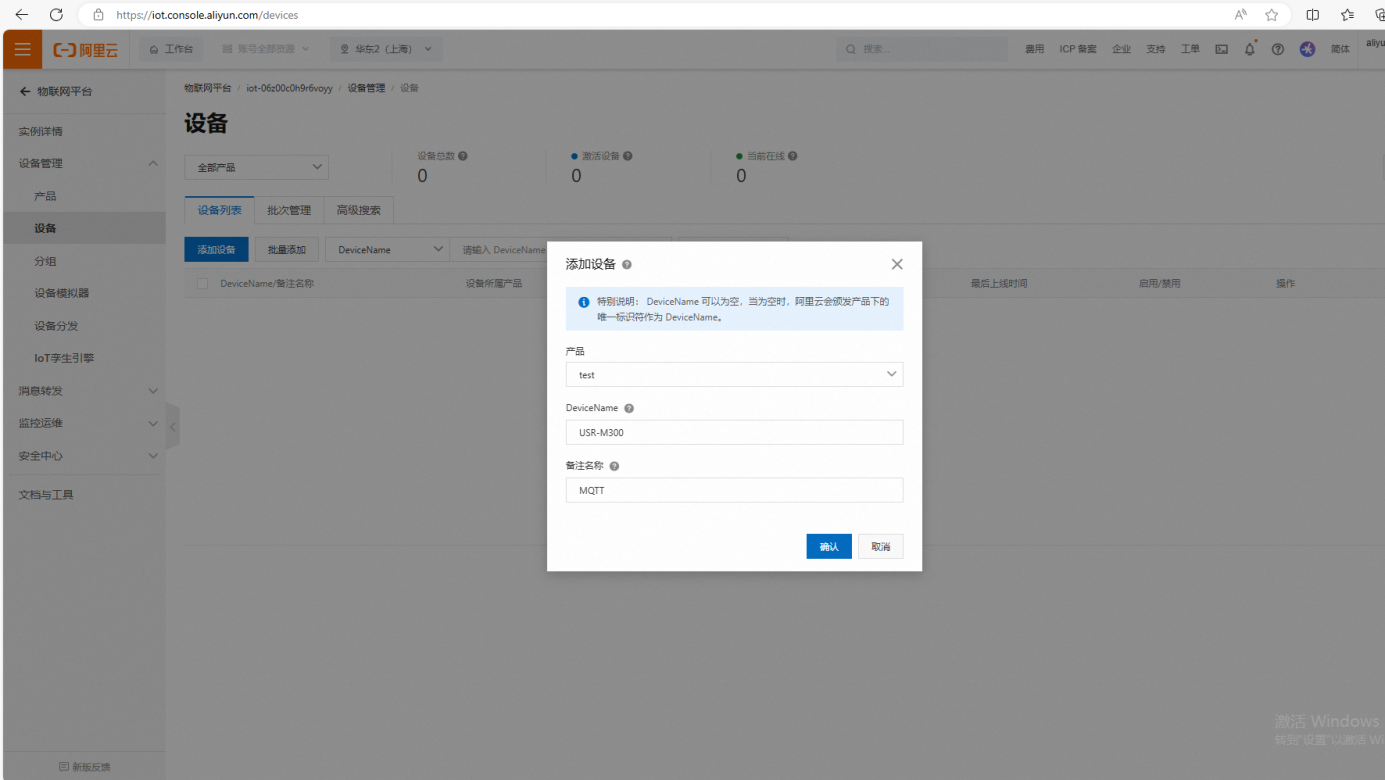Close the 添加设备 dialog with X
1385x780 pixels.
[896, 264]
